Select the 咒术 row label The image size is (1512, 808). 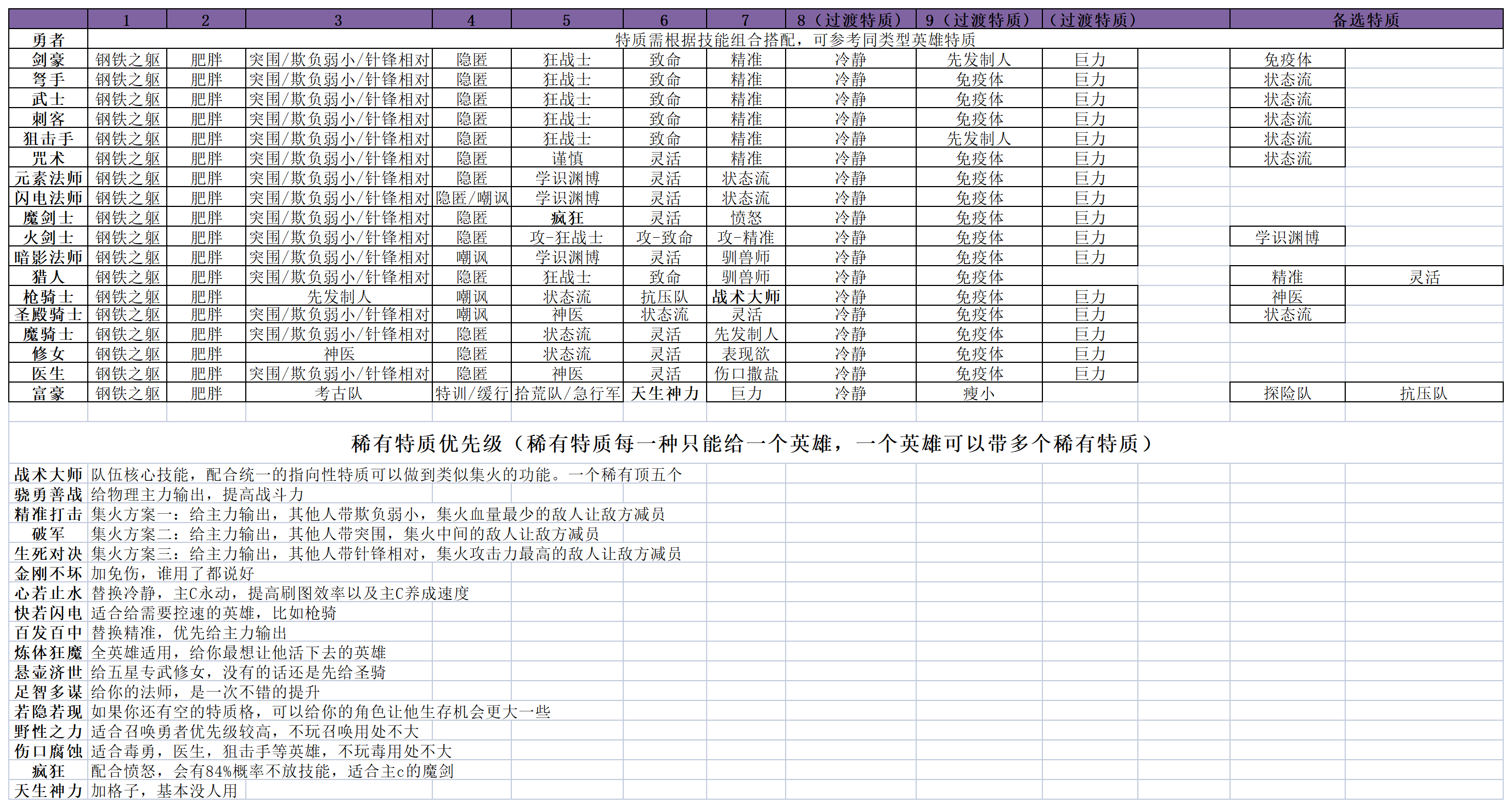coord(48,158)
